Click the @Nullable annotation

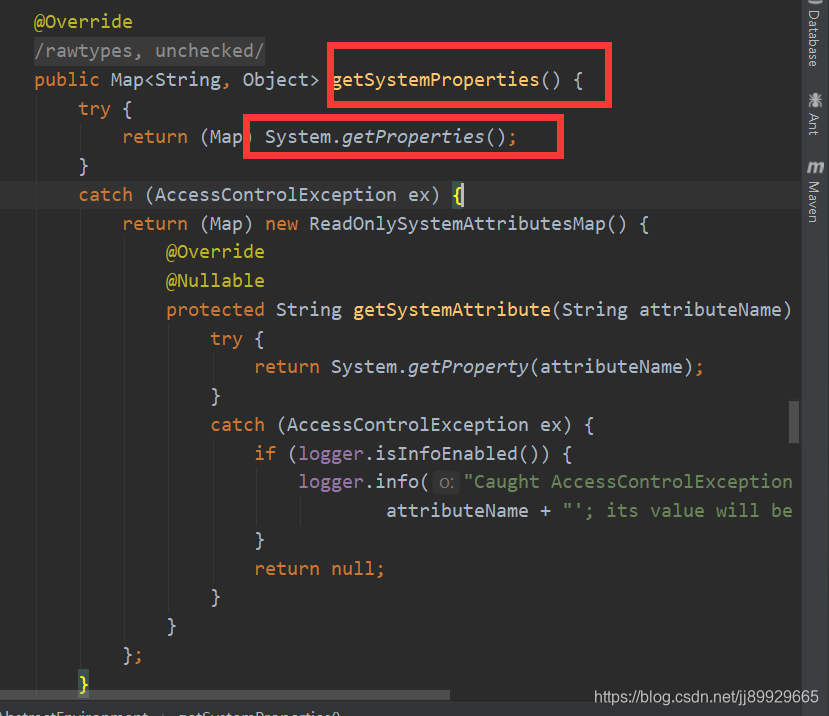coord(215,281)
